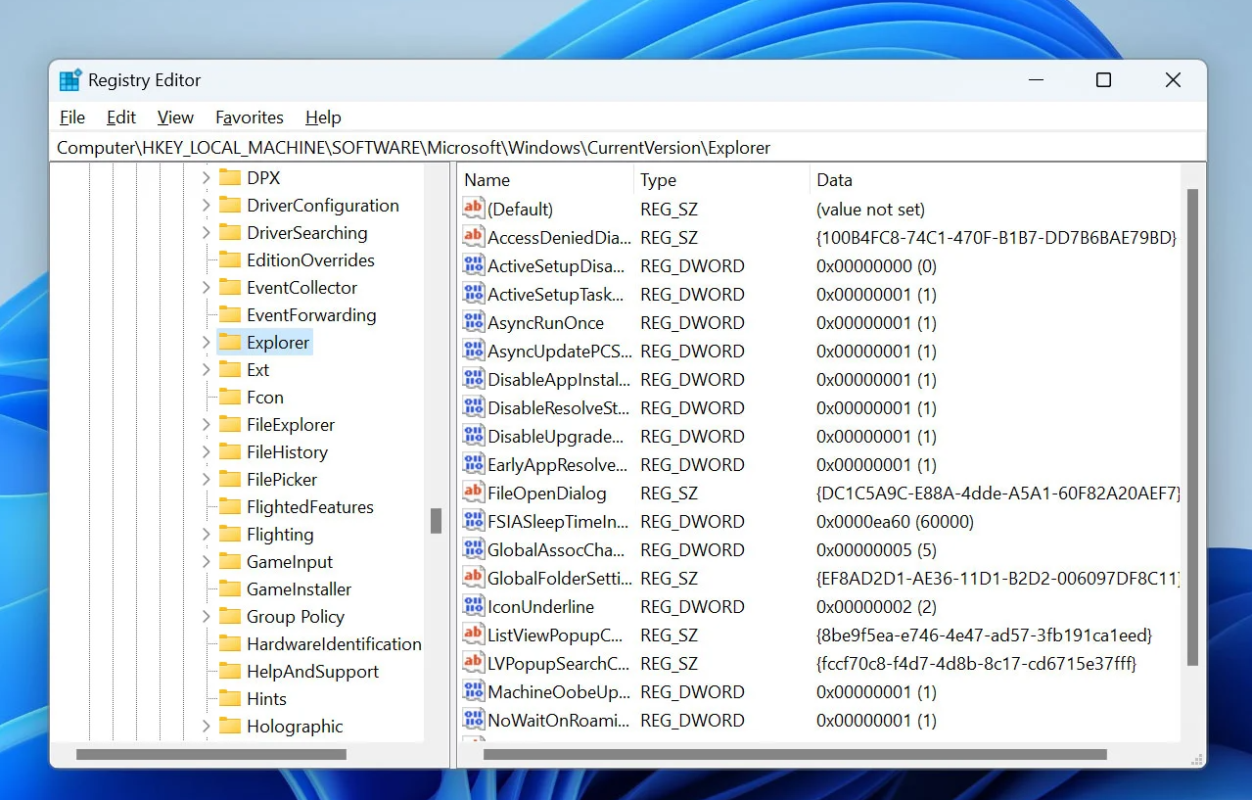Select the Hints key label
1252x800 pixels.
[266, 699]
